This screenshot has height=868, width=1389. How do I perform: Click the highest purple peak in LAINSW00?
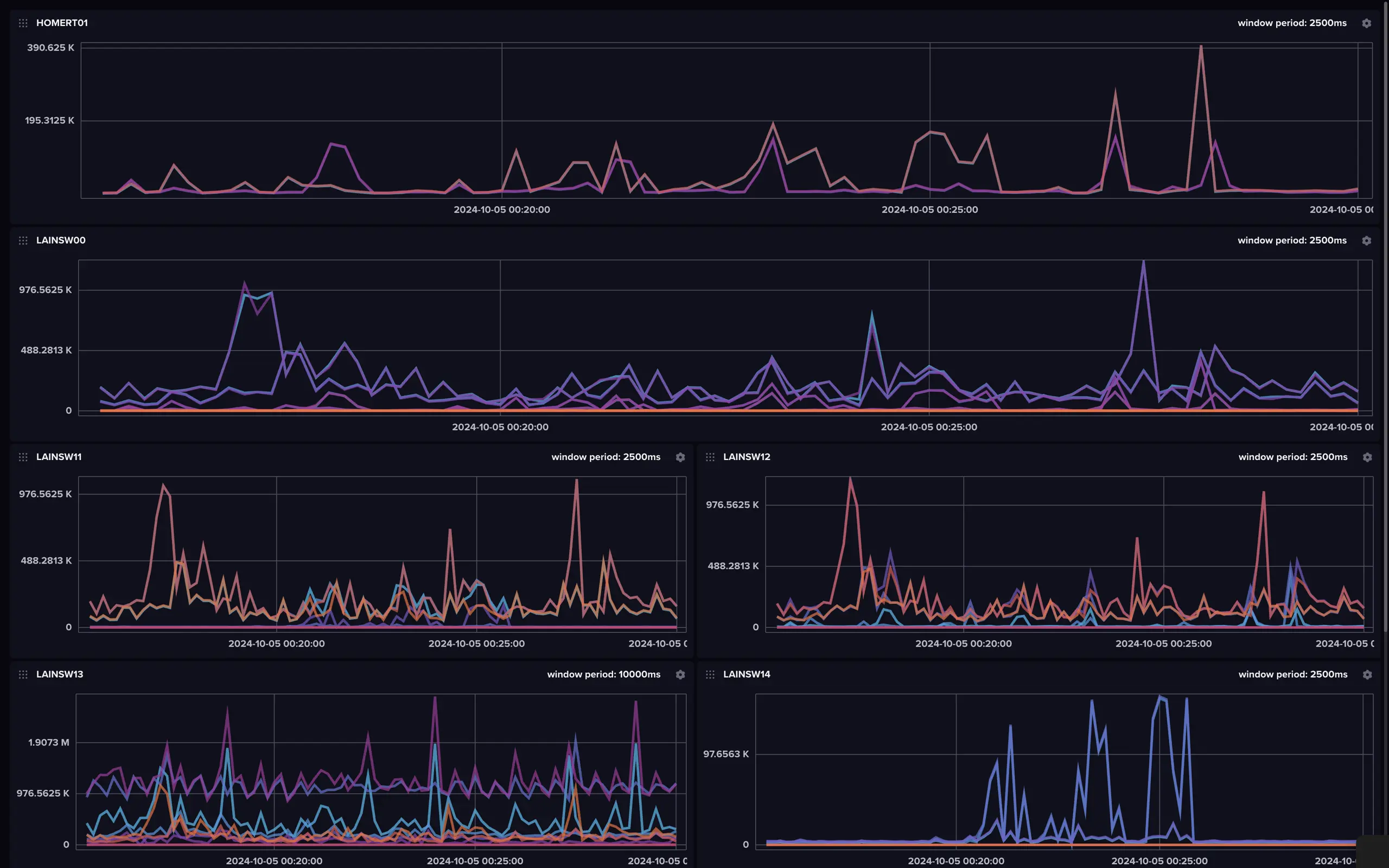(1143, 263)
